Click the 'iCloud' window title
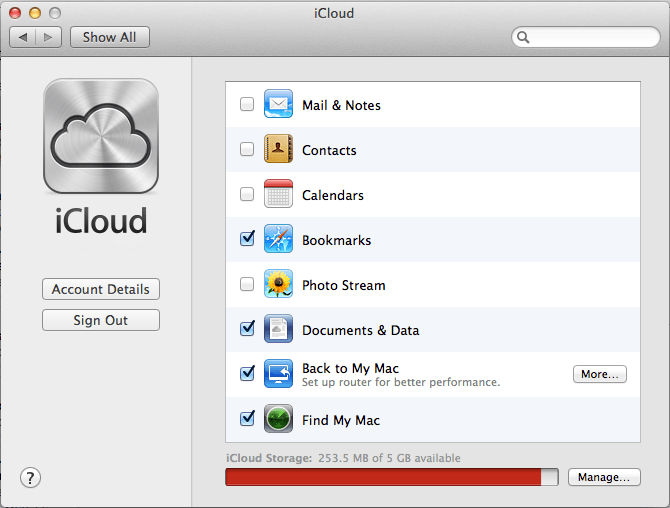The width and height of the screenshot is (670, 508). 334,13
